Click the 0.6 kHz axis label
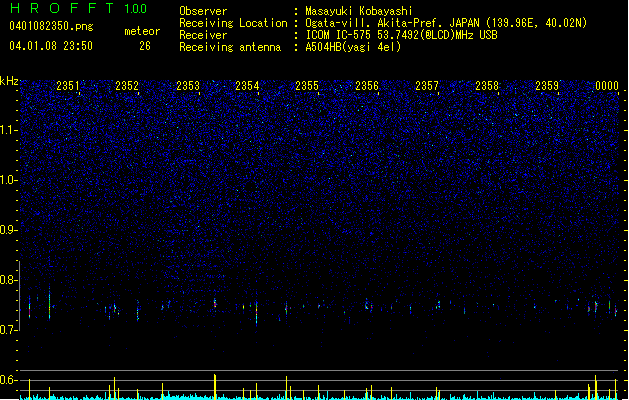The image size is (629, 400). coord(8,380)
